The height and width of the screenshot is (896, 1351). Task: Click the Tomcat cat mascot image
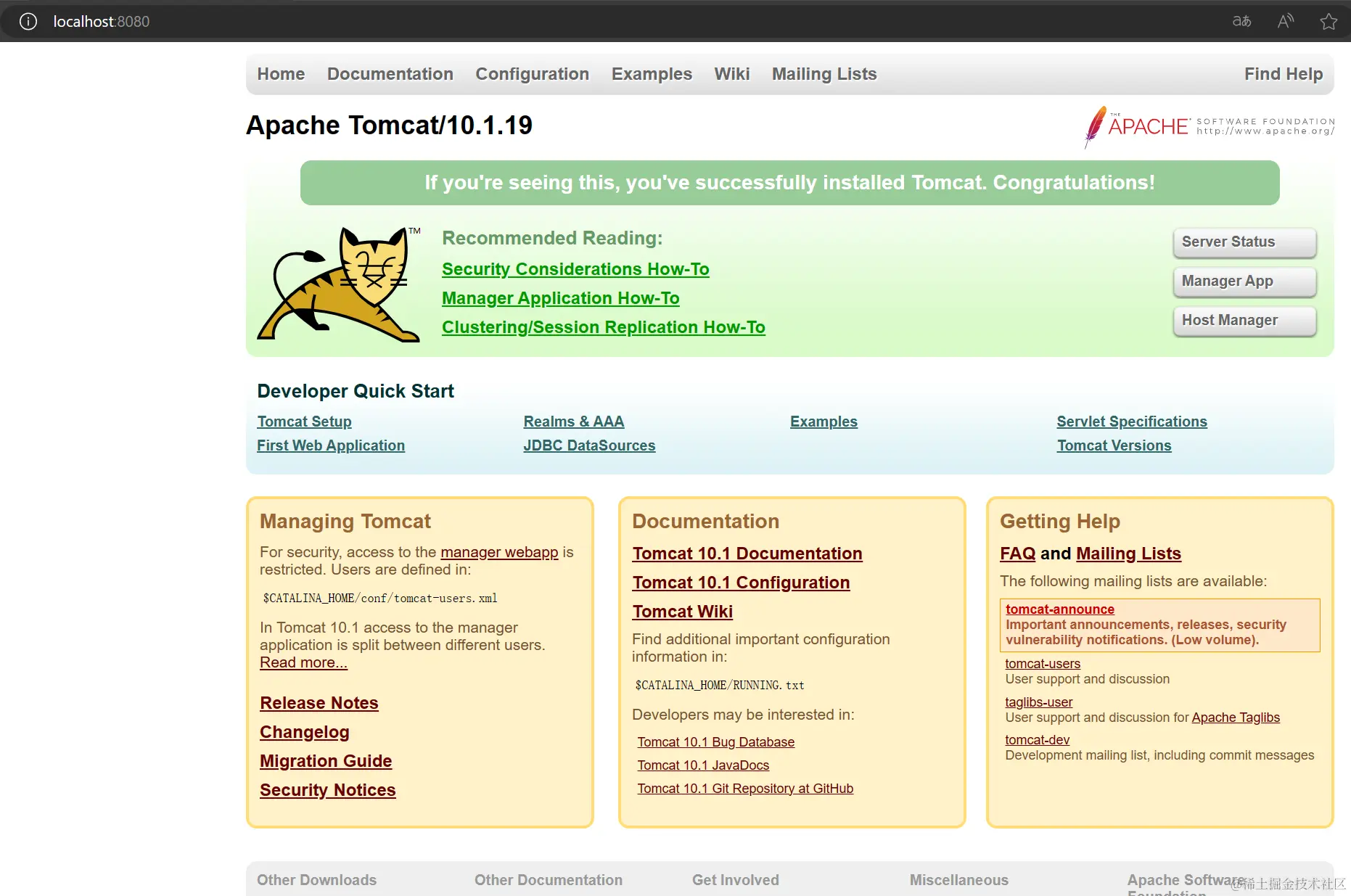340,284
